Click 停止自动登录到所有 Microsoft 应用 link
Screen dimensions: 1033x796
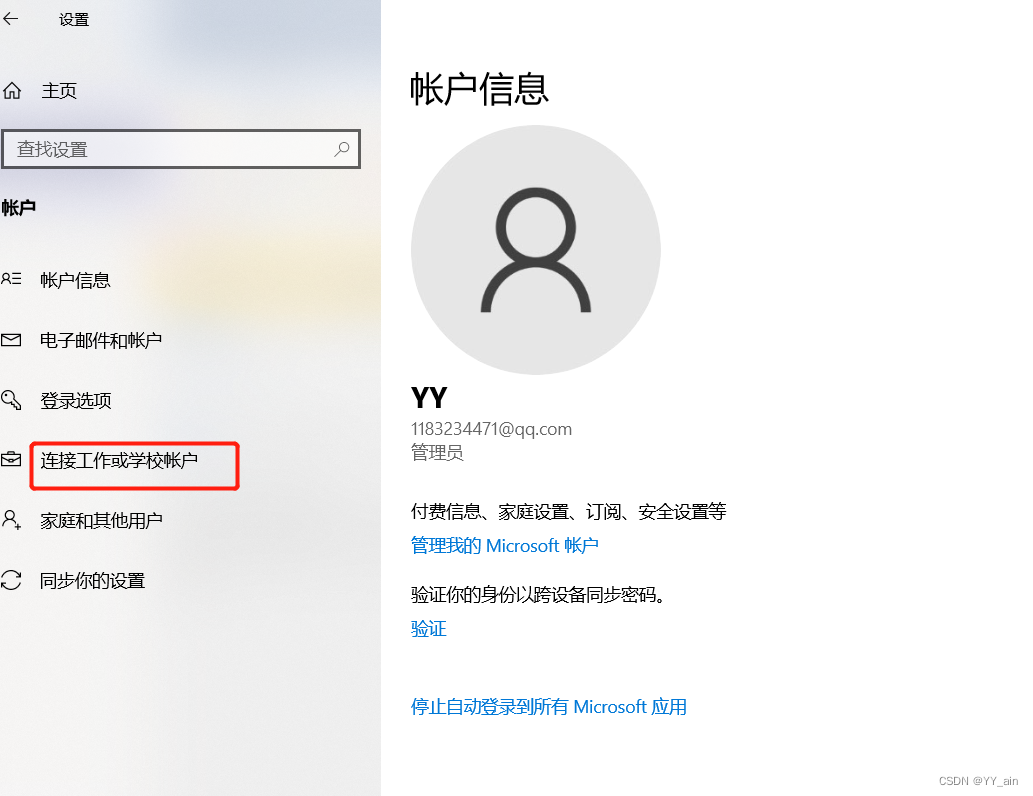(549, 707)
